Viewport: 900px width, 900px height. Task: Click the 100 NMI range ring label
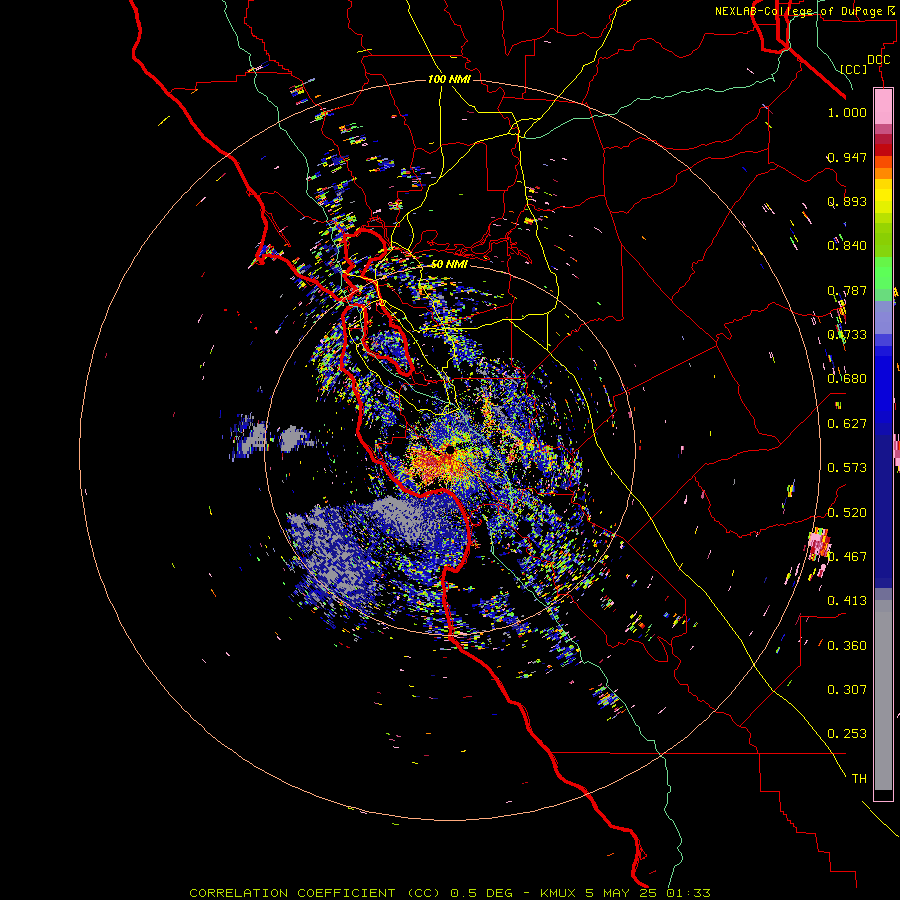point(449,79)
